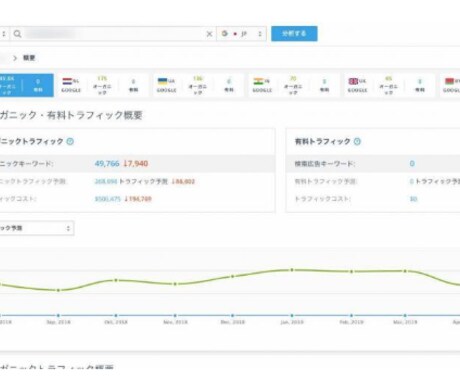Click the Feb 2019 point on the green line
This screenshot has width=460, height=380.
pyautogui.click(x=351, y=272)
